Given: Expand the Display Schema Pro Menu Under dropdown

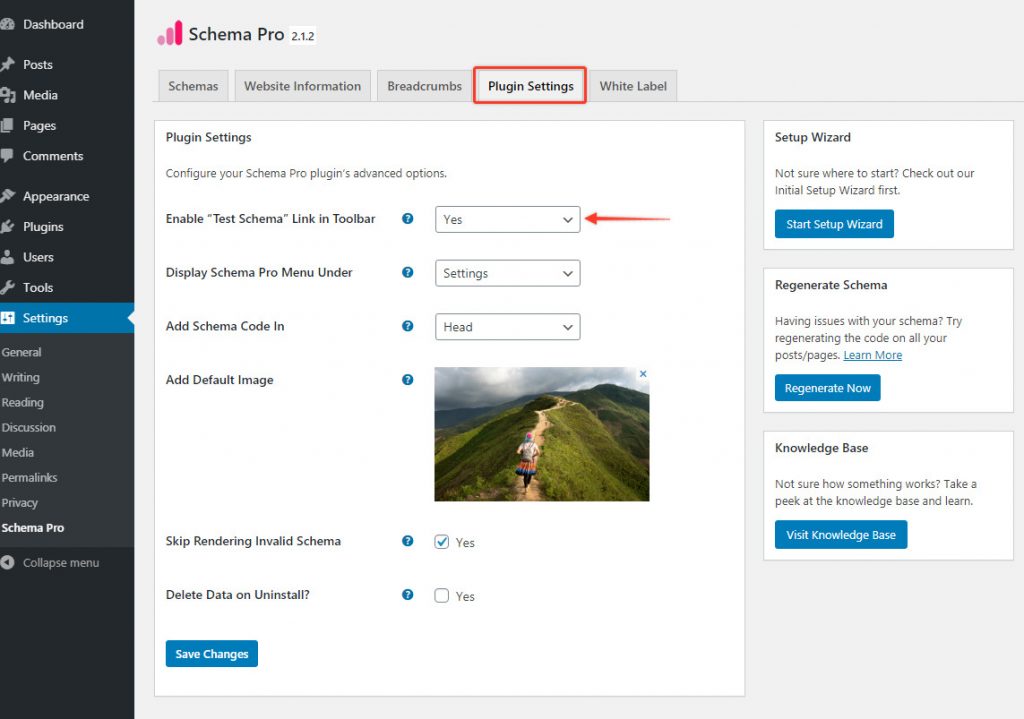Looking at the screenshot, I should pyautogui.click(x=507, y=273).
